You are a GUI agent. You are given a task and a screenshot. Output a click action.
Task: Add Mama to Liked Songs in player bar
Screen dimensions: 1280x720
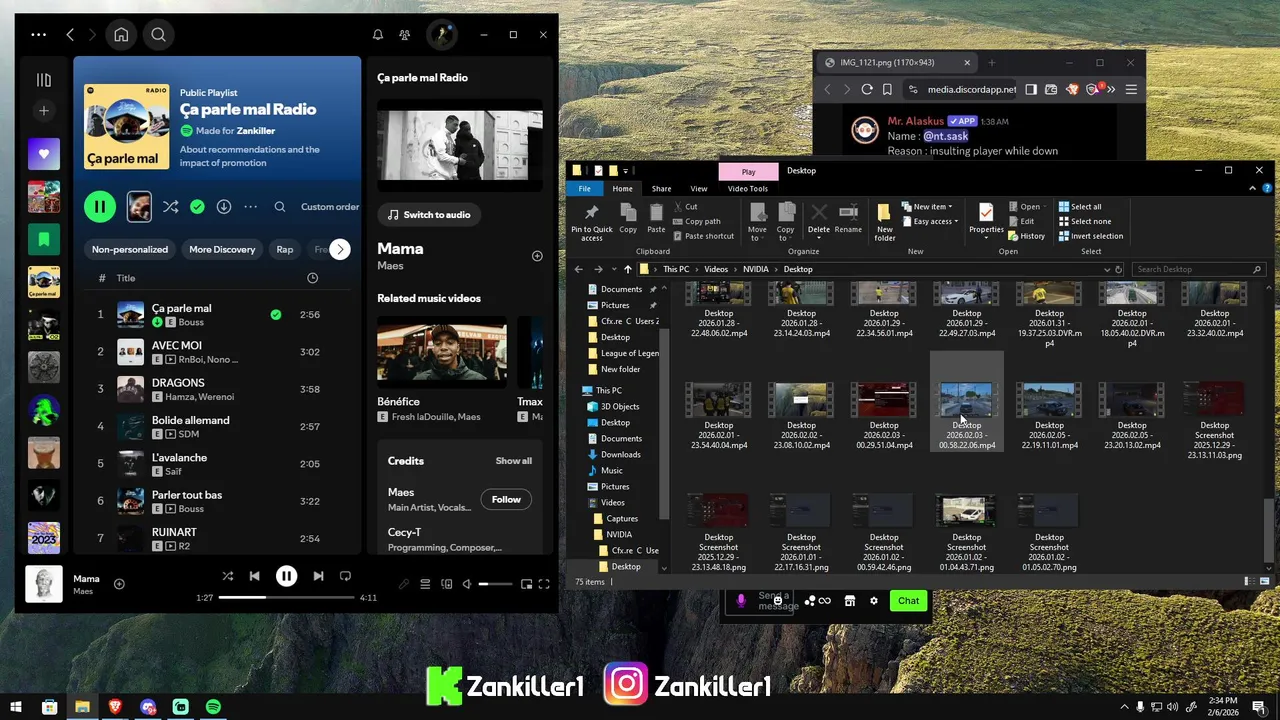tap(119, 584)
